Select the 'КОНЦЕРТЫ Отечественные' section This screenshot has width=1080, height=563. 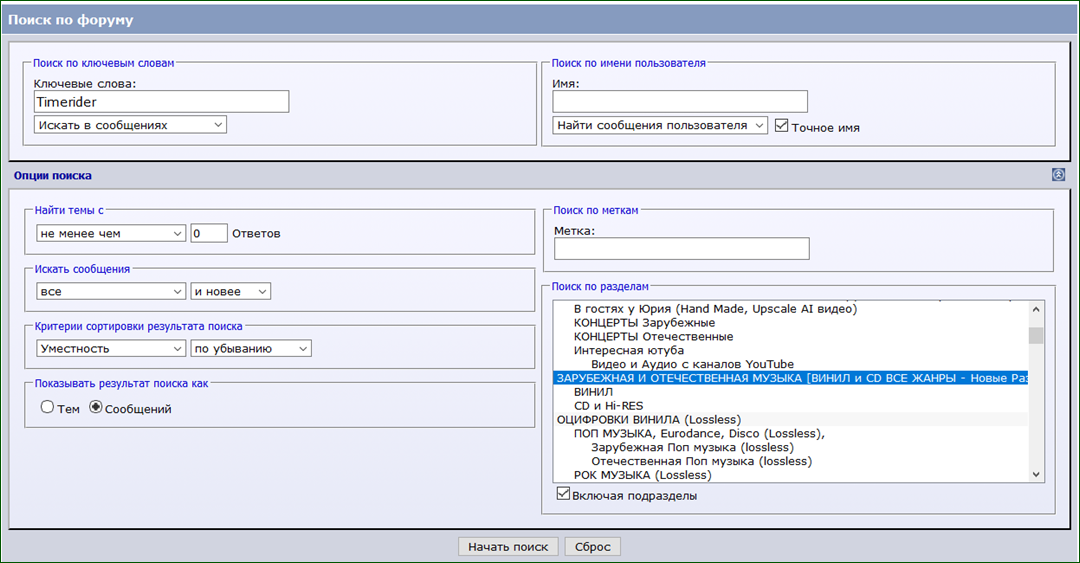791,336
